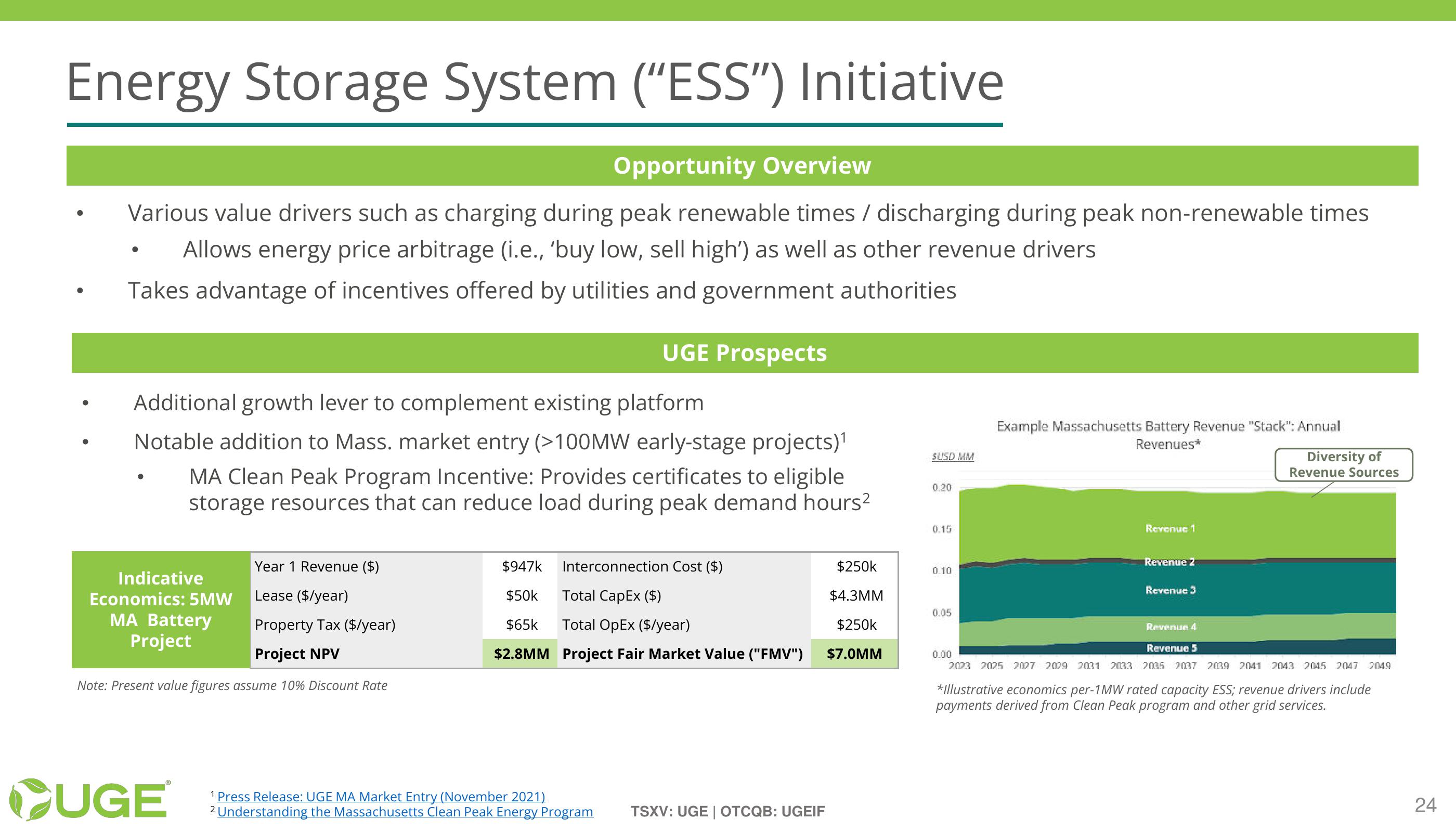Screen dimensions: 1456x832
Task: Click the 'Takes advantage of incentives' bullet
Action: click(x=542, y=291)
